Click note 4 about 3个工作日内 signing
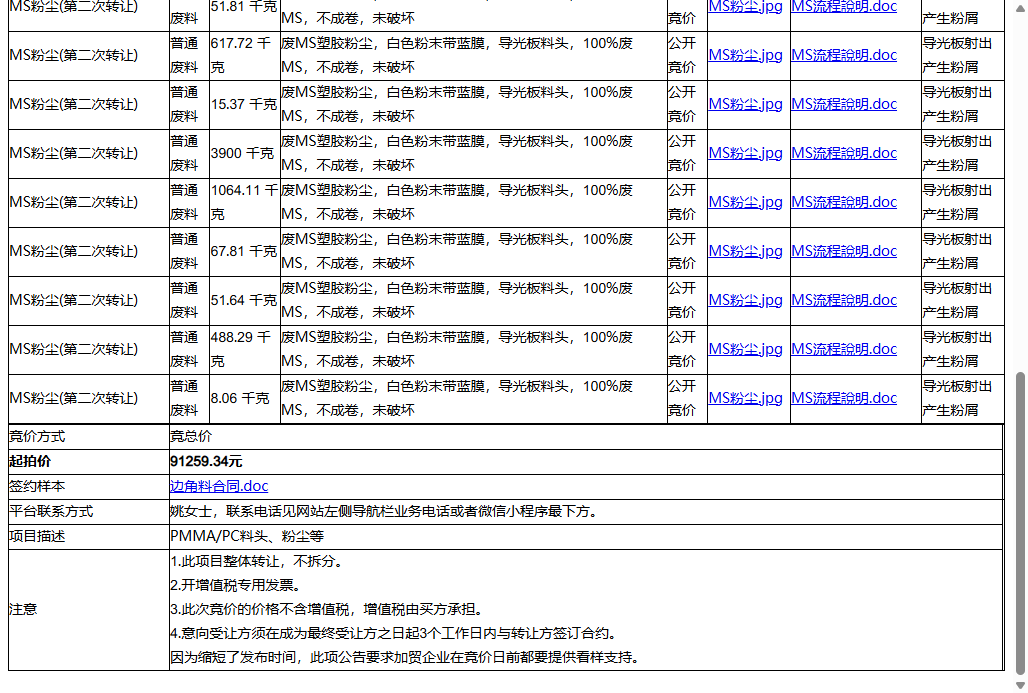The height and width of the screenshot is (693, 1028). point(393,634)
